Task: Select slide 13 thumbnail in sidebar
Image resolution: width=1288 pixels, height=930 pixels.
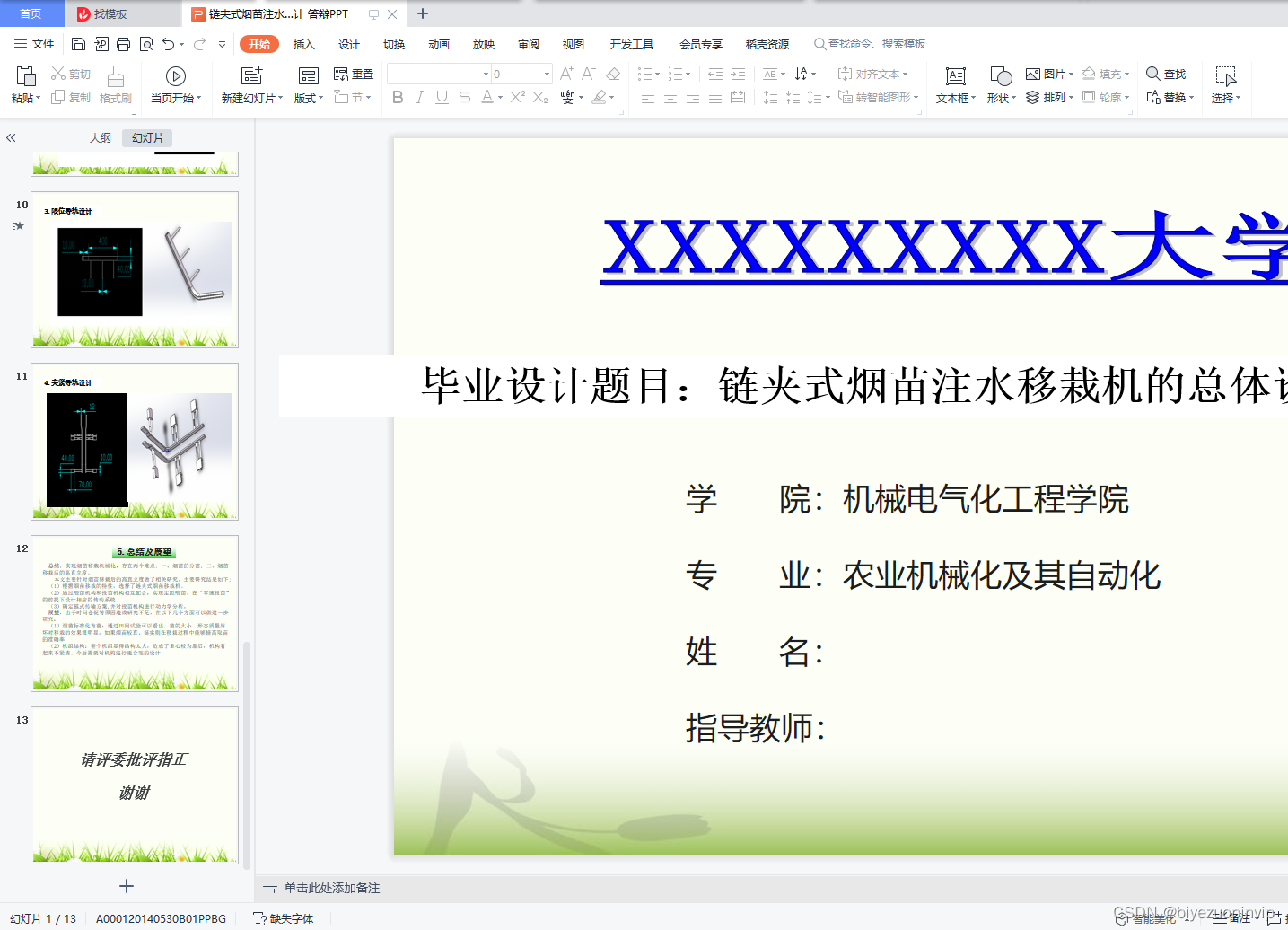Action: coord(134,785)
